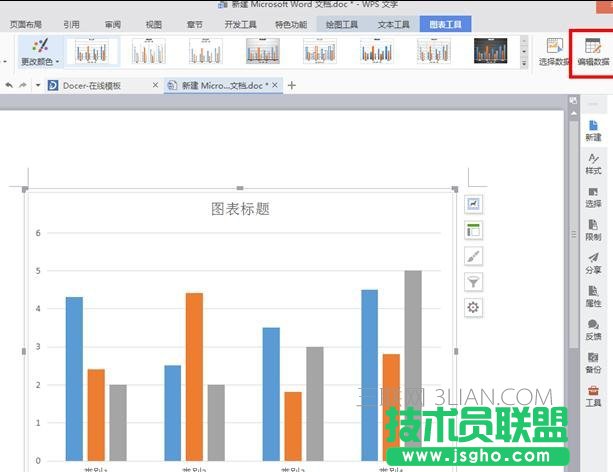Click the axis value 0 label
613x472 pixels.
(x=38, y=461)
